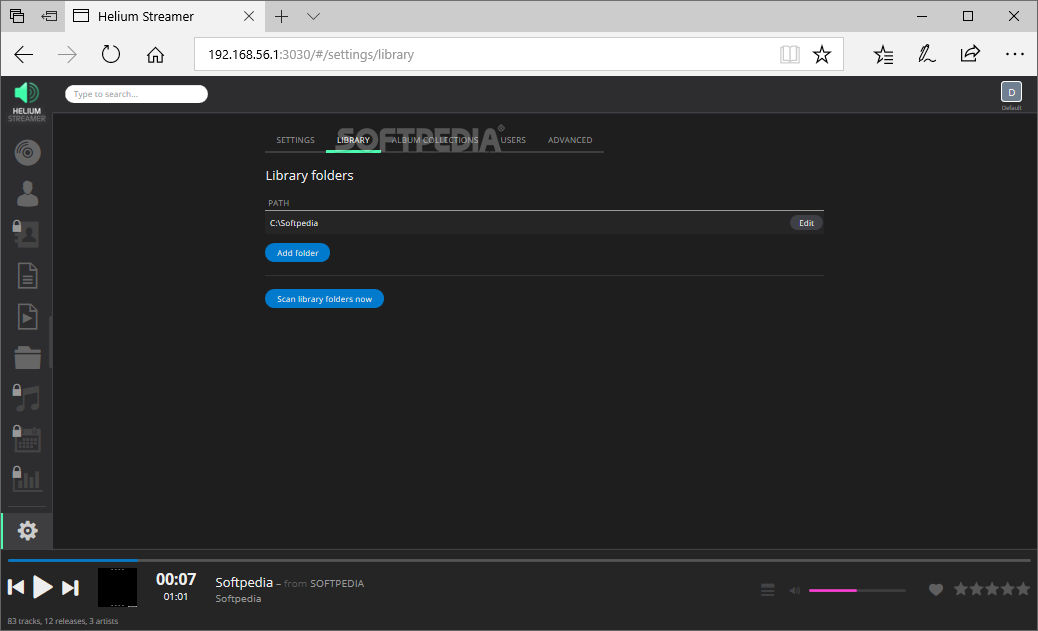Screen dimensions: 1038x631
Task: Open the play queue list icon
Action: point(767,589)
